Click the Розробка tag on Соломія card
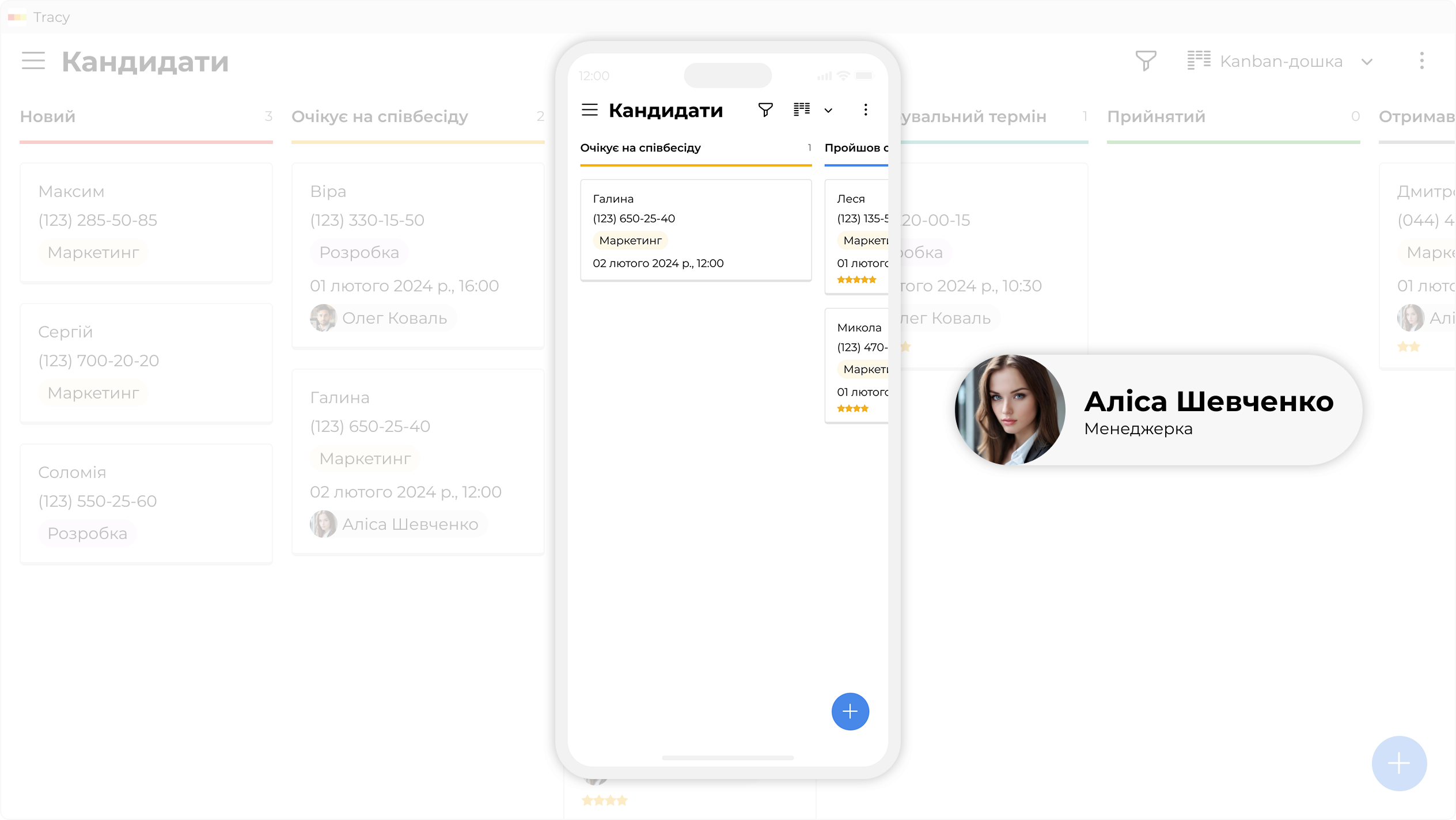This screenshot has height=820, width=1456. click(88, 533)
